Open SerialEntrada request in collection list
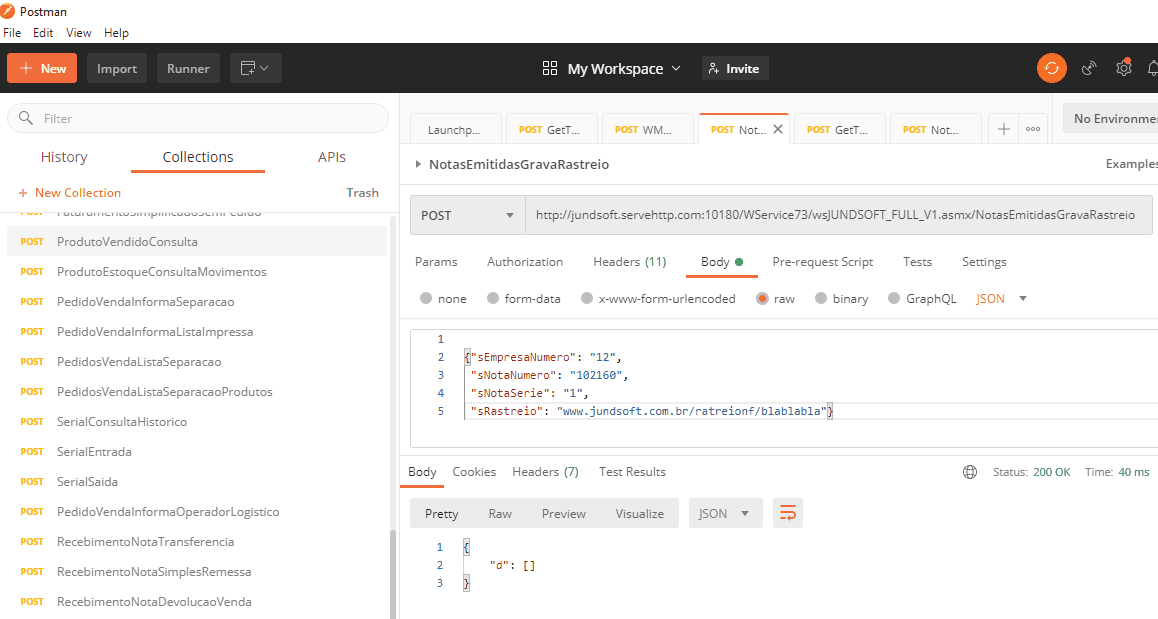Image resolution: width=1158 pixels, height=619 pixels. [94, 451]
